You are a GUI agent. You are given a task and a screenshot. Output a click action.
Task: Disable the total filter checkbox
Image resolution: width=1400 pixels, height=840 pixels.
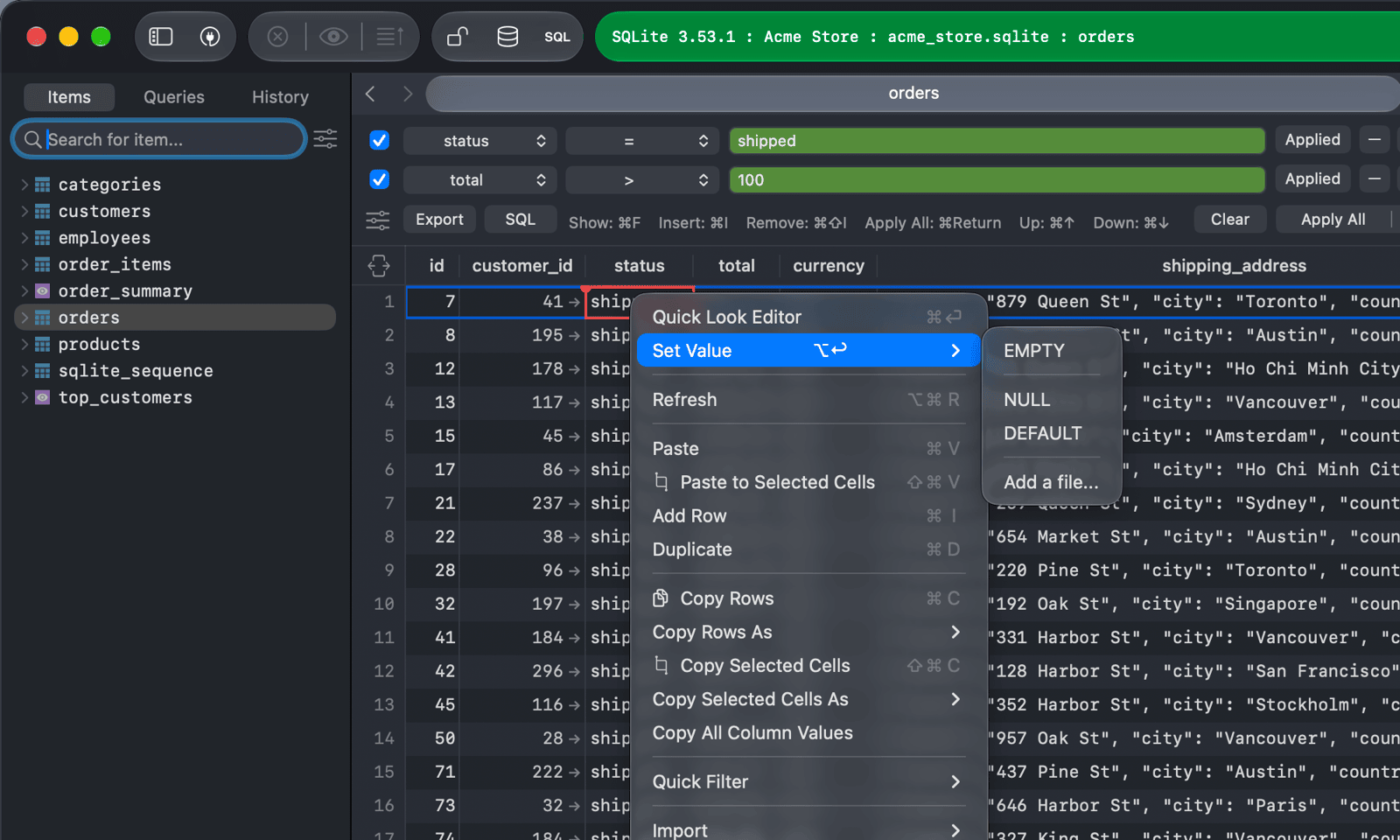379,179
